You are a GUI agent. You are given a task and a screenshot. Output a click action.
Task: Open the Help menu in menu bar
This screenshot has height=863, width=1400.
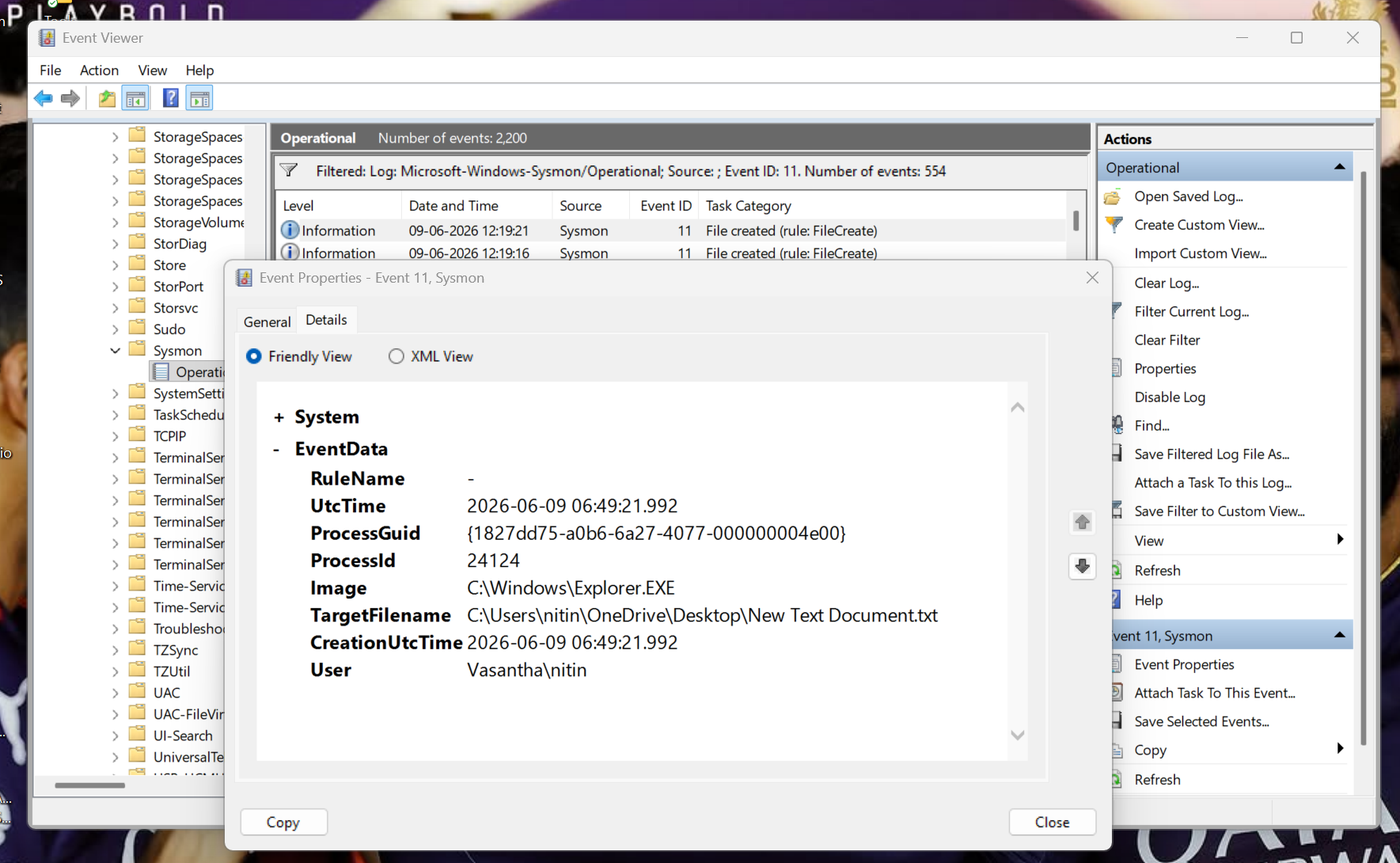coord(199,70)
